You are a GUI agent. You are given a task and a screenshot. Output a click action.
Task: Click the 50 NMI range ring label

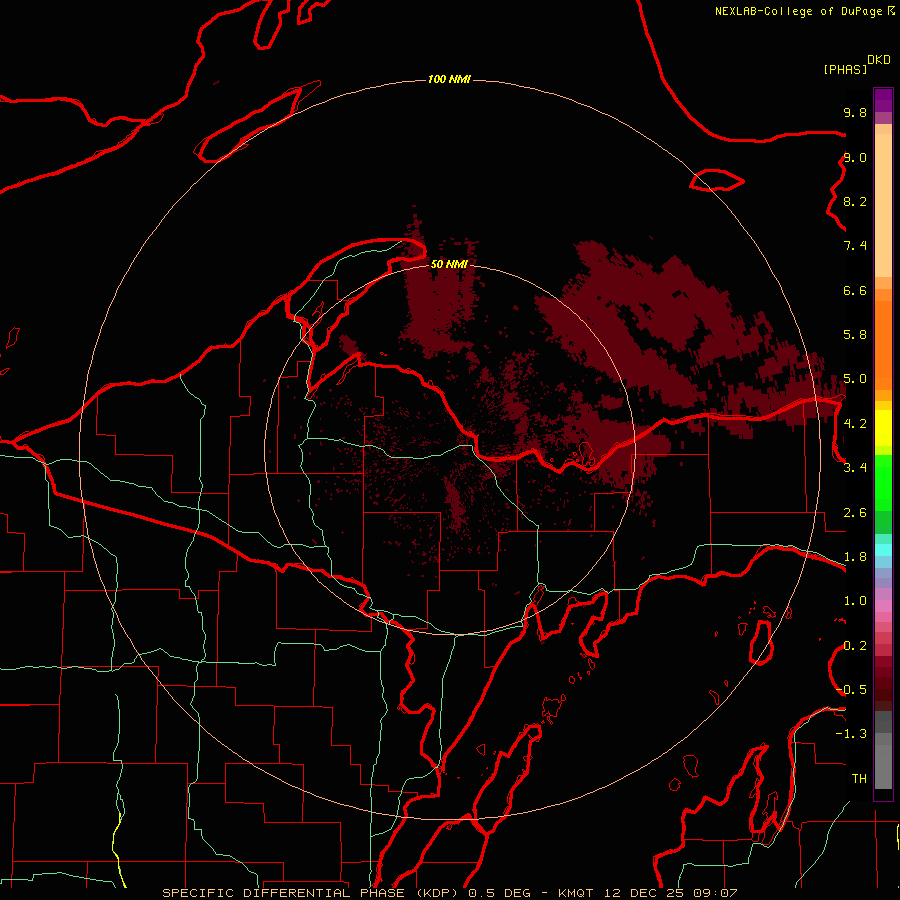[x=449, y=264]
